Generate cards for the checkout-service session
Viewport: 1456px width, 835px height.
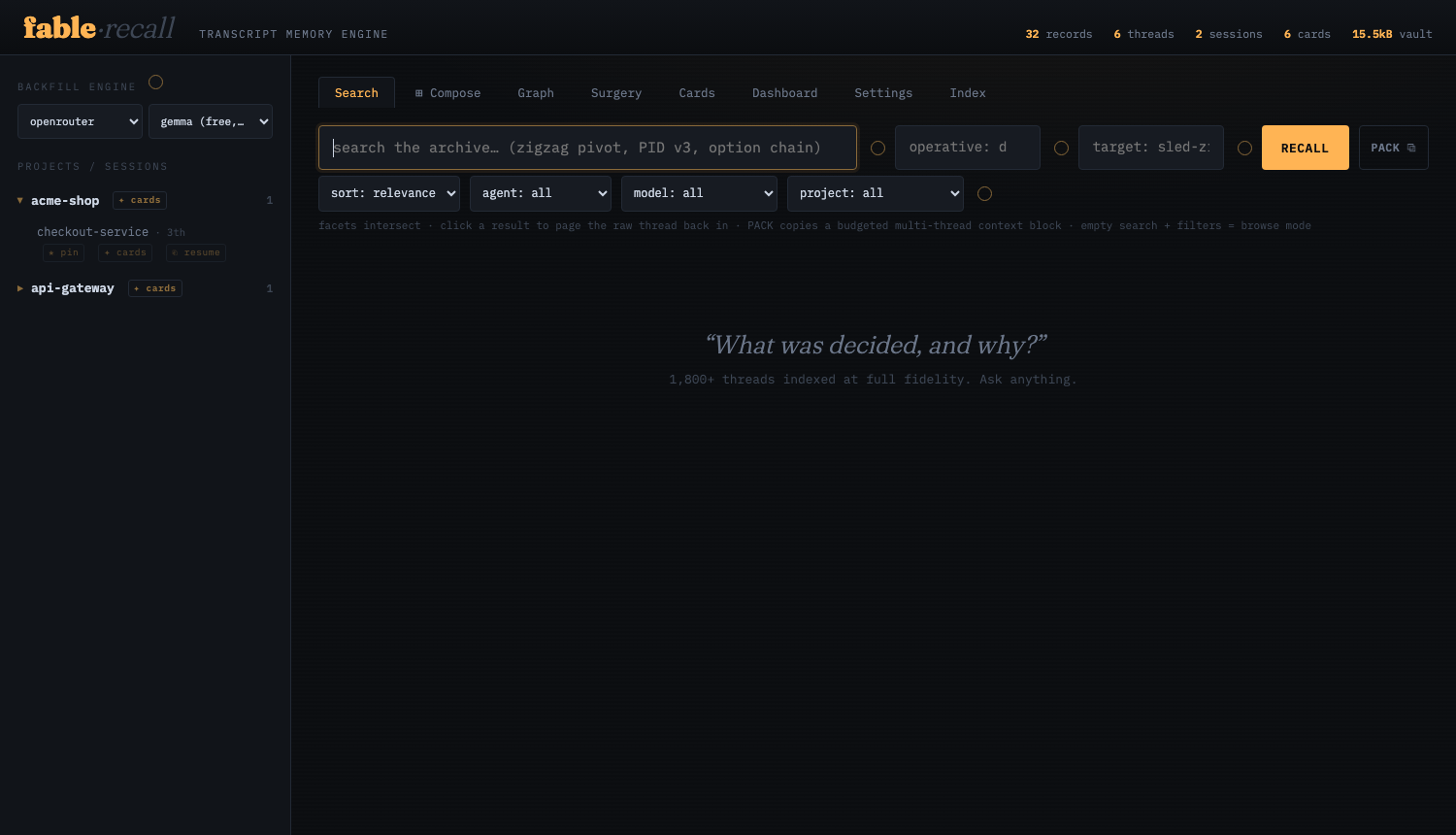[x=125, y=252]
